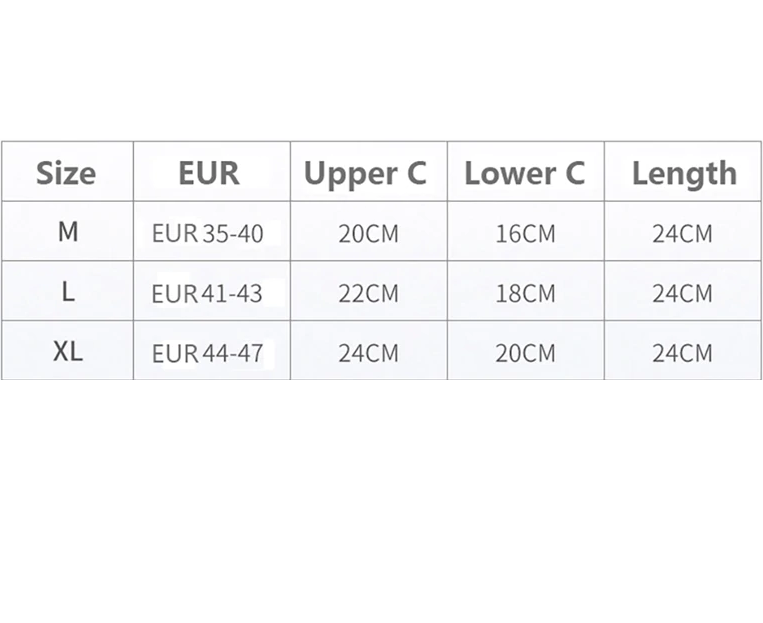This screenshot has width=763, height=623.
Task: Click the EUR 44-47 cell
Action: click(208, 353)
